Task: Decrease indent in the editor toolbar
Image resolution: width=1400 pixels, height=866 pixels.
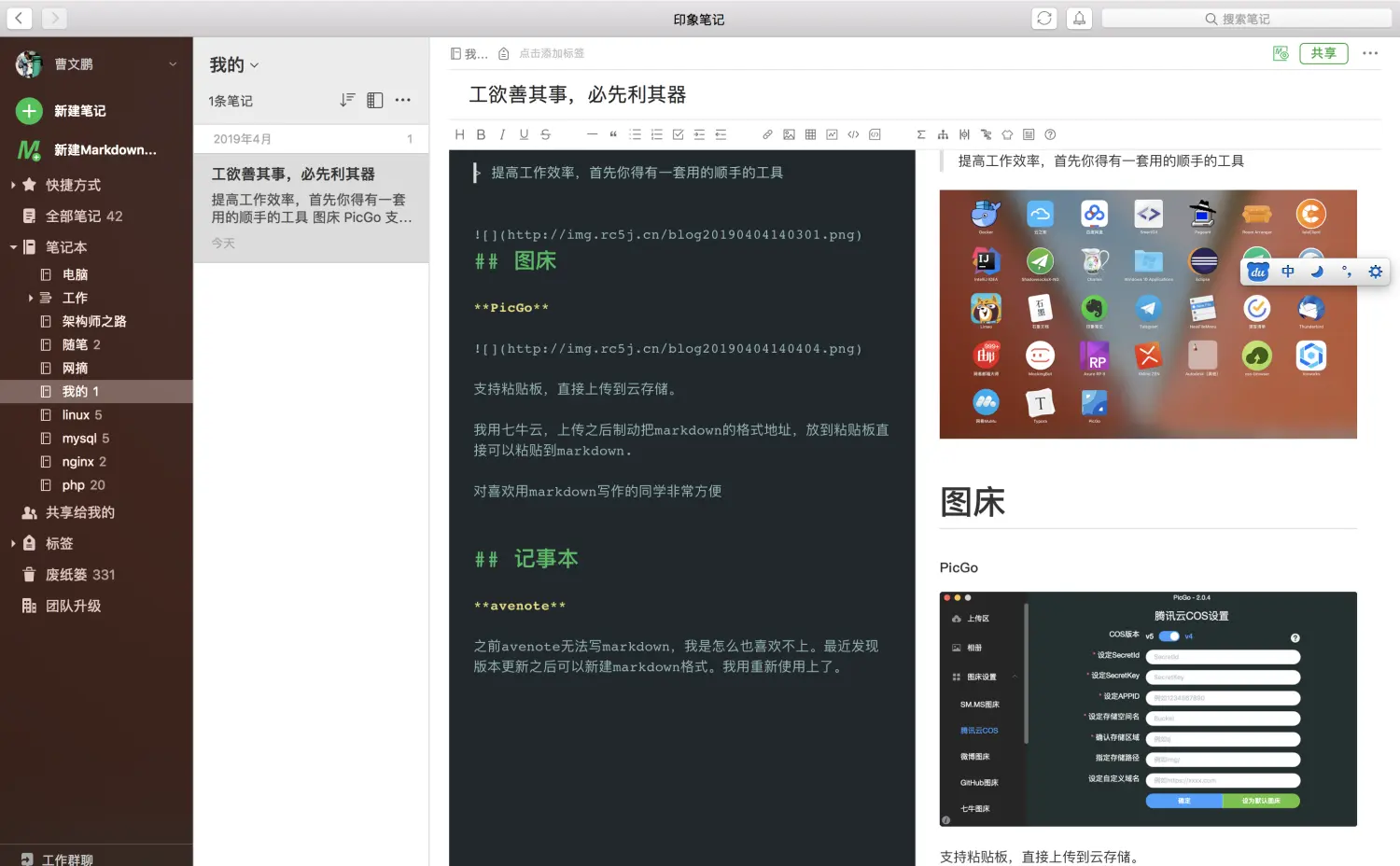Action: [x=721, y=134]
